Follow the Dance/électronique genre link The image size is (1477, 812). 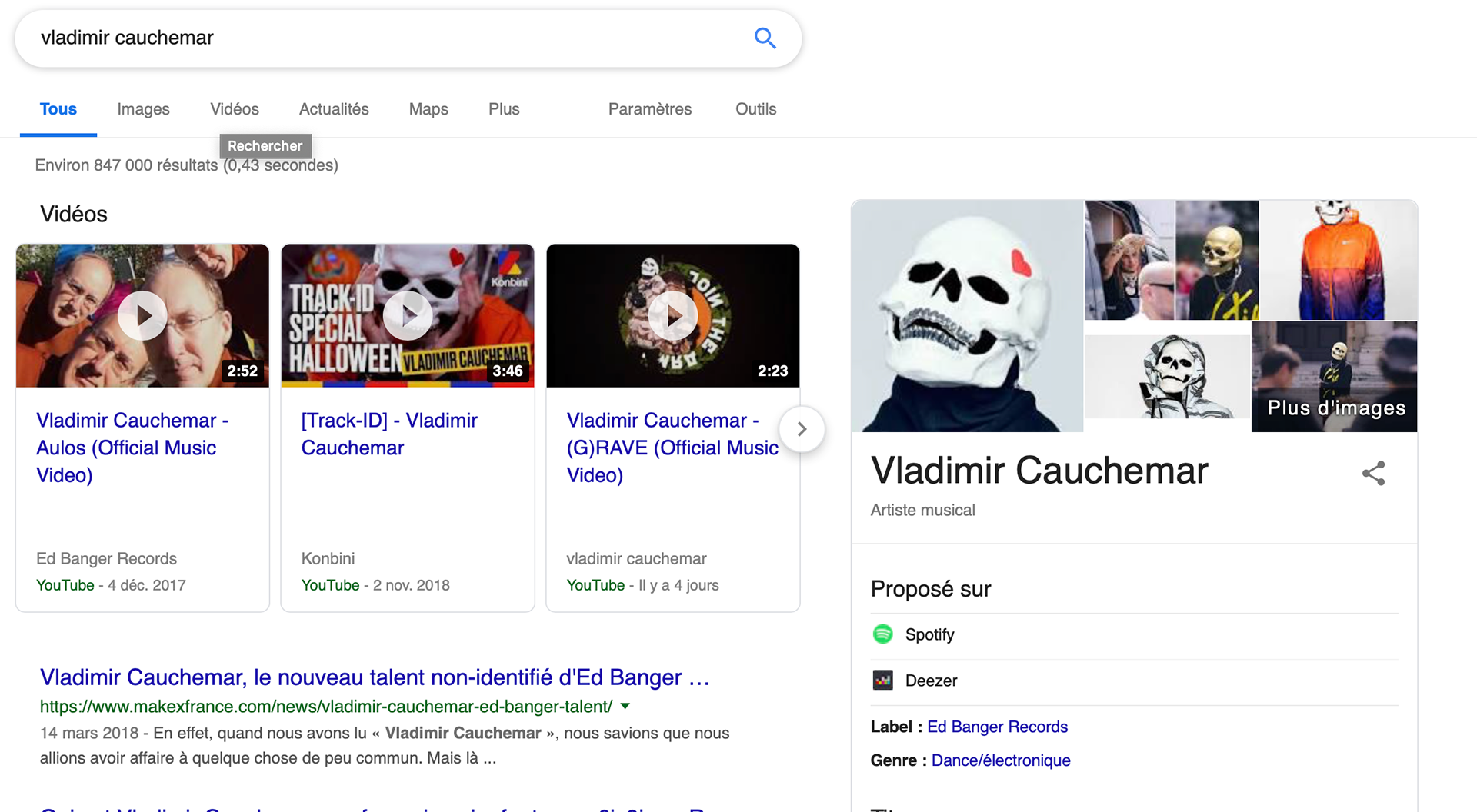1001,760
